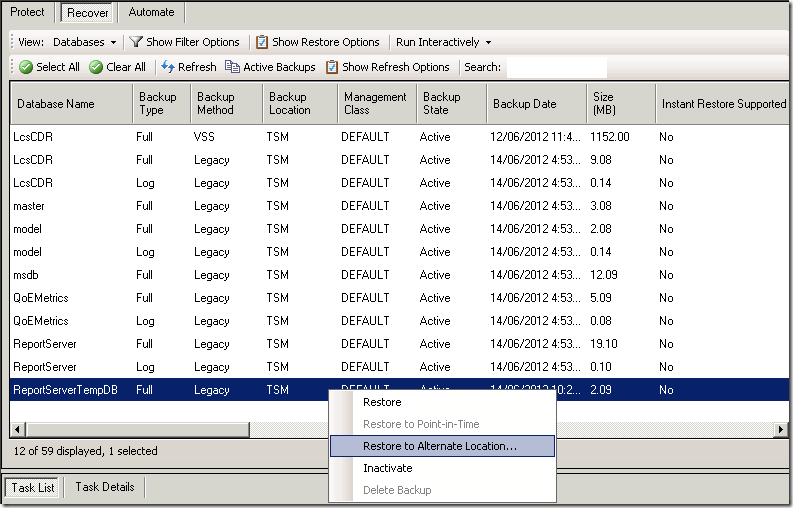Open the View Databases dropdown
793x508 pixels.
click(x=84, y=42)
